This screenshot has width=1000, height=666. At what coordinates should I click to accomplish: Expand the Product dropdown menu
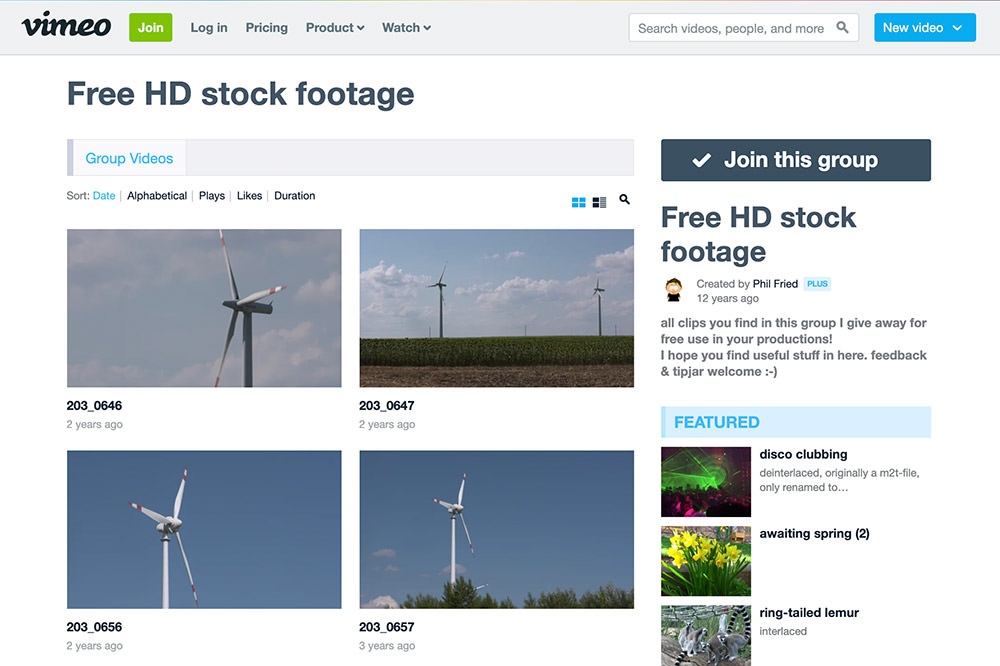coord(334,28)
